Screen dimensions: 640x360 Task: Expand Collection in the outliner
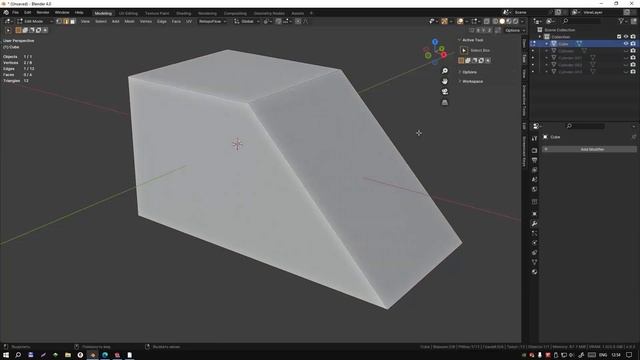click(540, 37)
